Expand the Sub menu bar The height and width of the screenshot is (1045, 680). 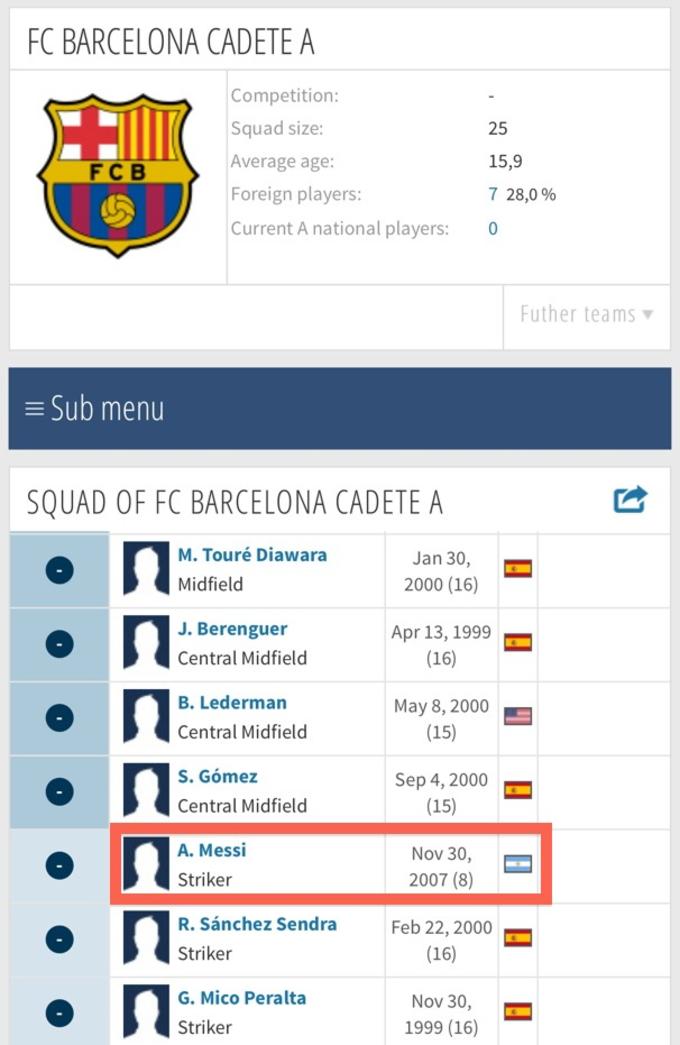point(340,408)
